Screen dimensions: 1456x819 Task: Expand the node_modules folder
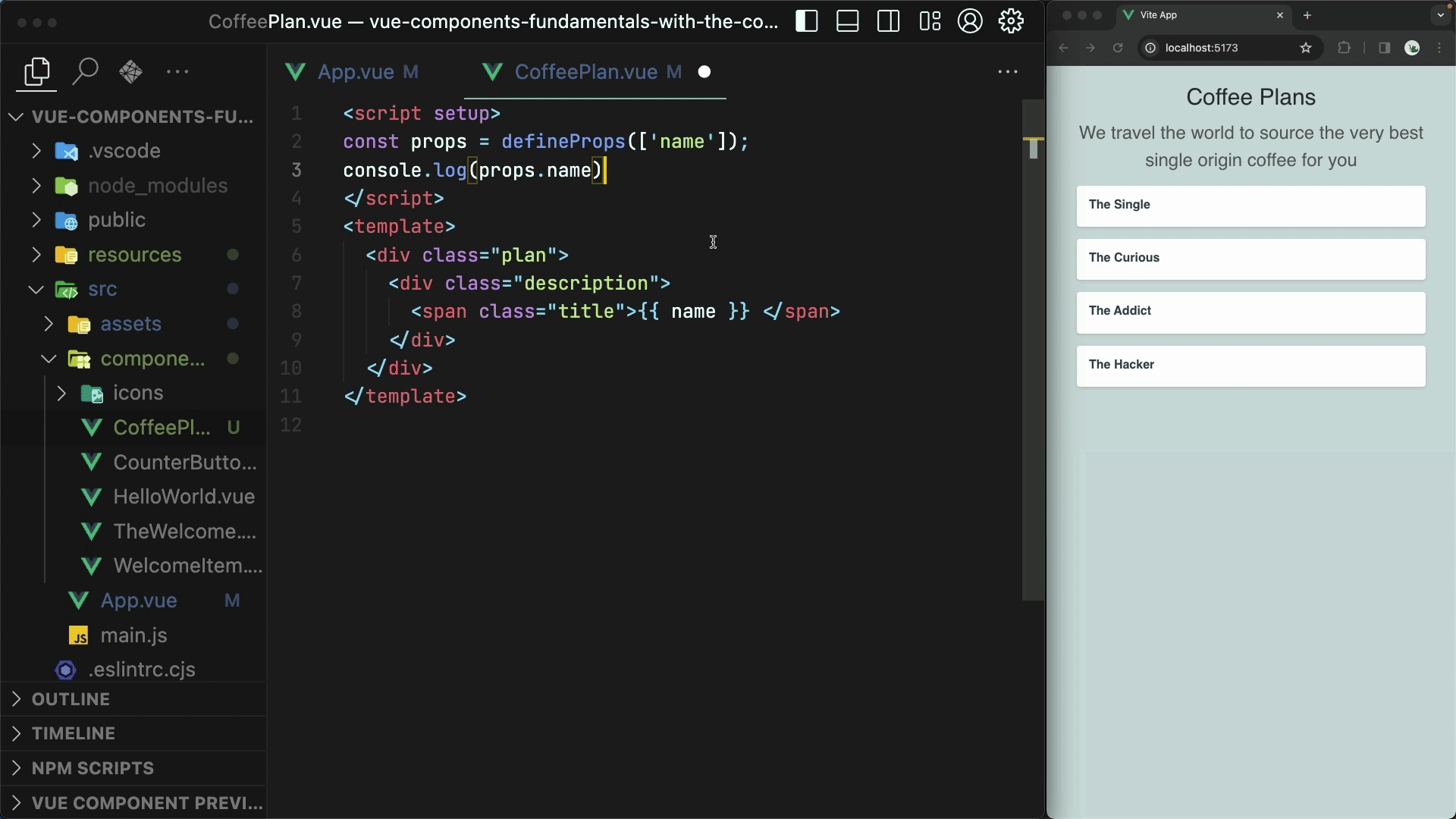(x=133, y=186)
